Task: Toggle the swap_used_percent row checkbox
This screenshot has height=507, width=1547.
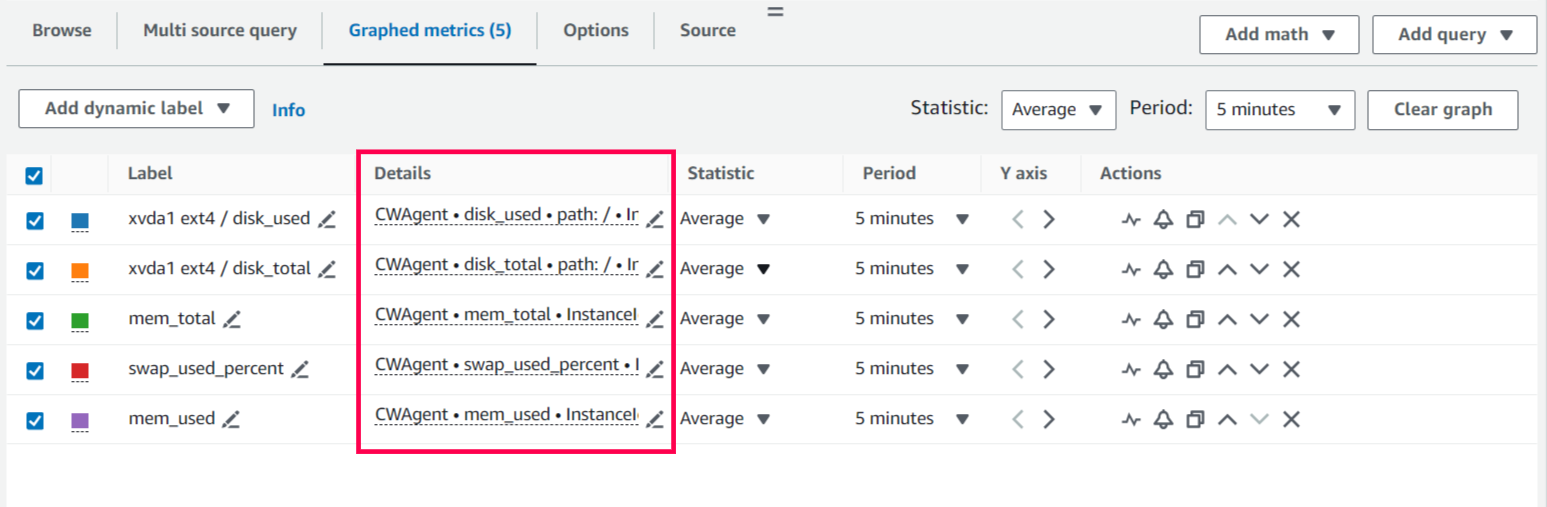Action: coord(34,371)
